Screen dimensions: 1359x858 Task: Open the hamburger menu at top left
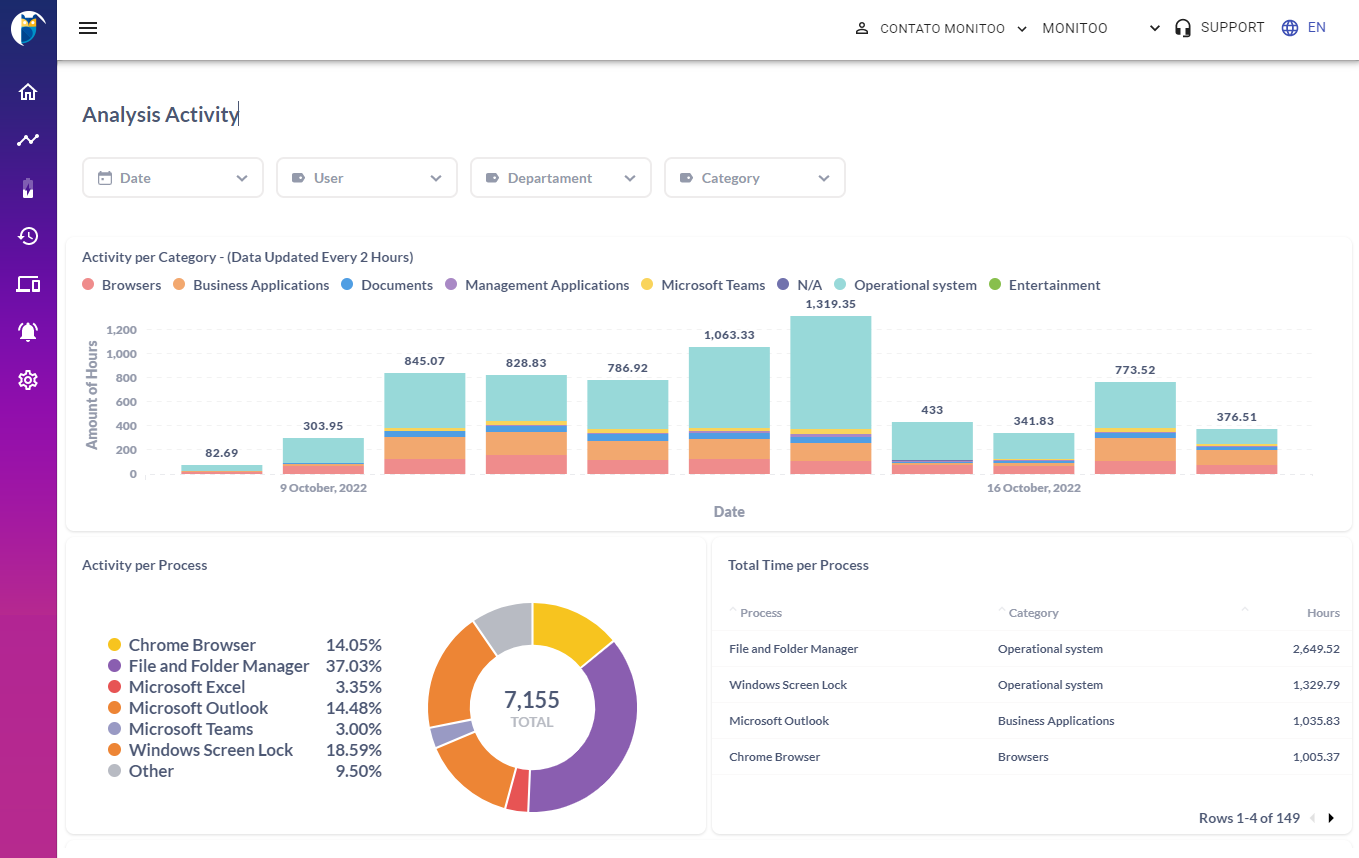point(88,27)
